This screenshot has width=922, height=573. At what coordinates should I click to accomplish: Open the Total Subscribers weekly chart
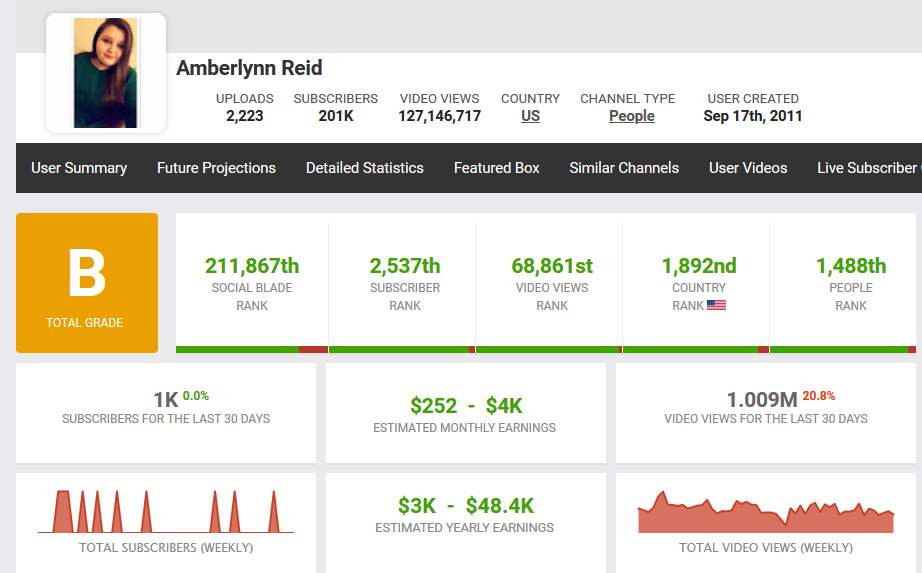166,511
